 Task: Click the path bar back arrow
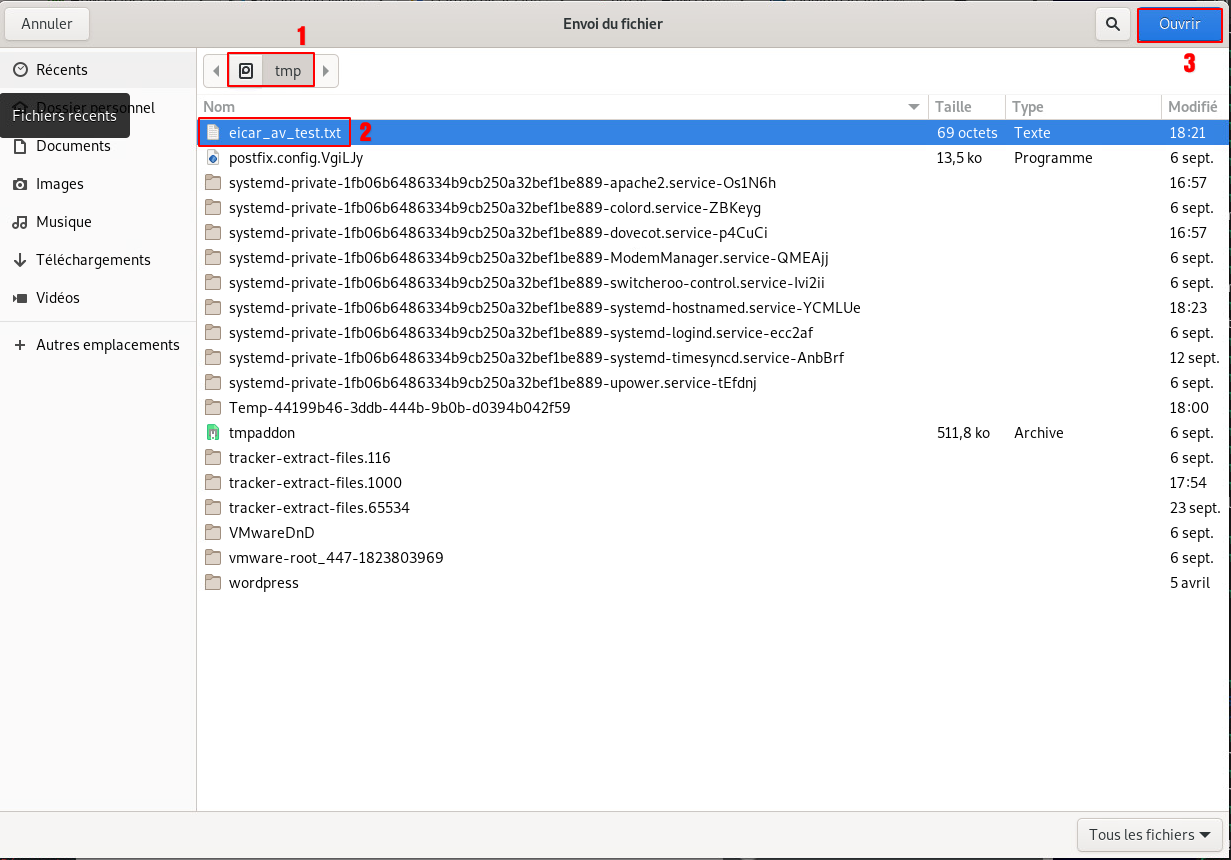(x=216, y=71)
